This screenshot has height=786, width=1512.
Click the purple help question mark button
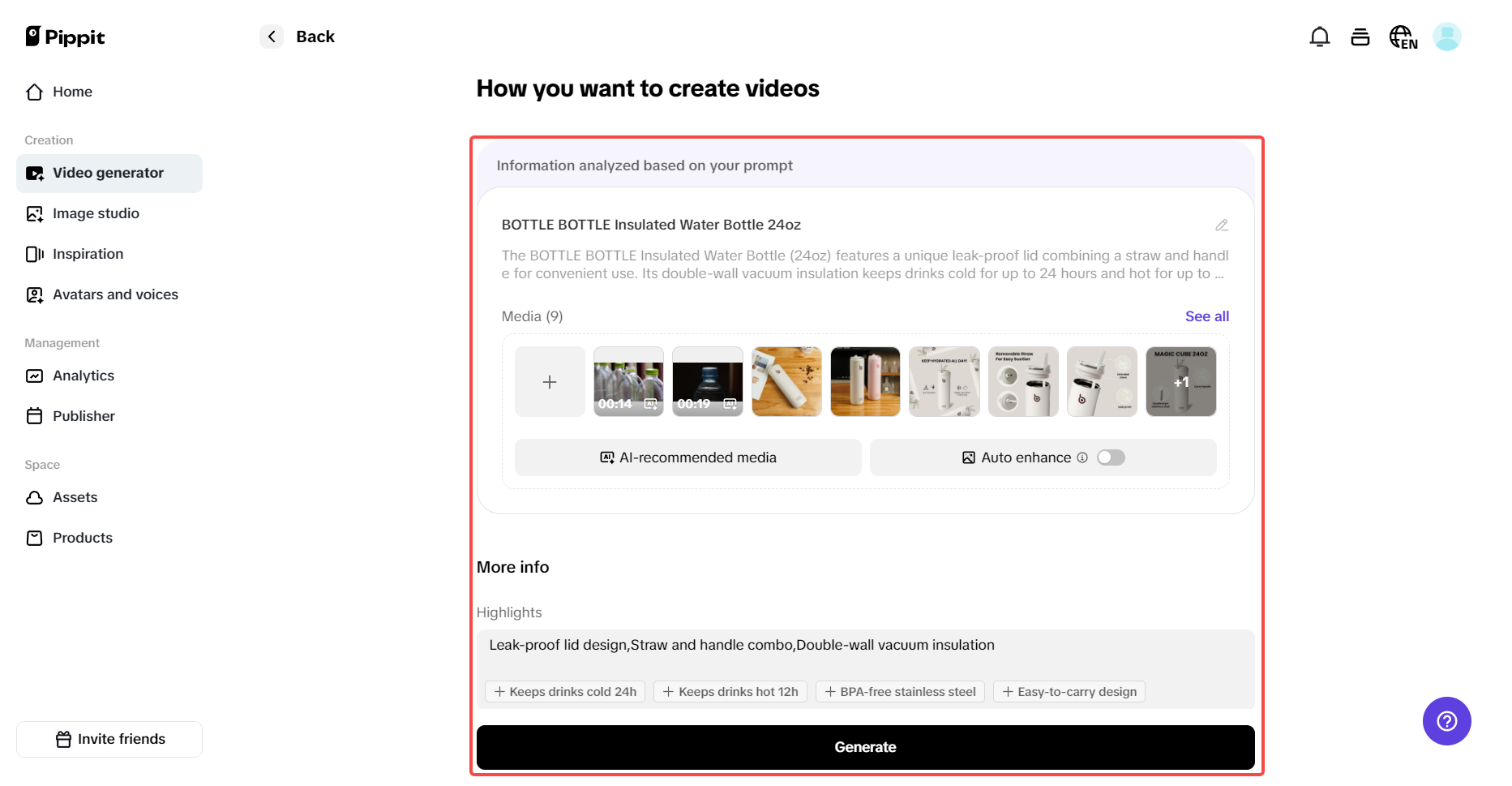coord(1446,721)
